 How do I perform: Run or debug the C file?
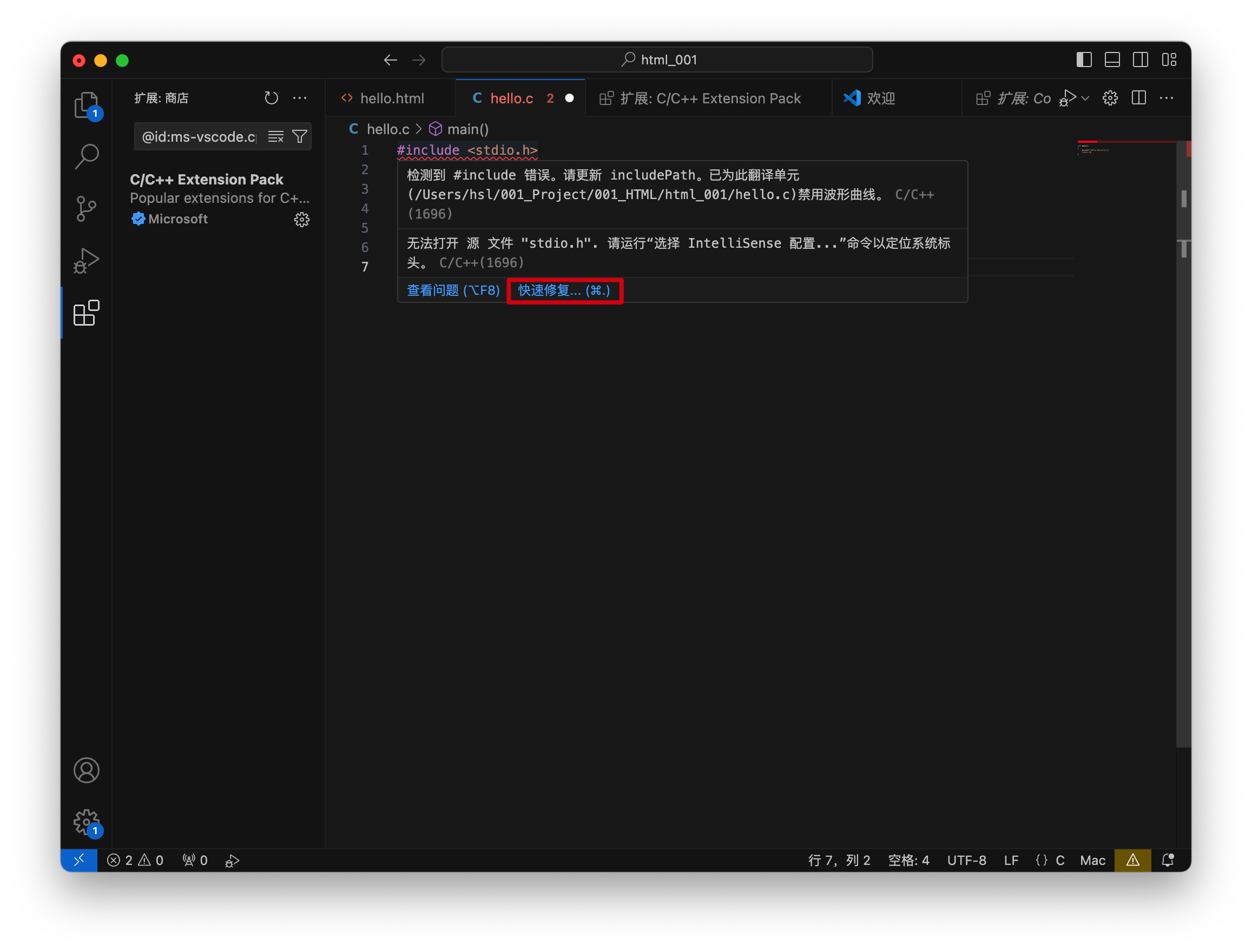coord(1066,98)
